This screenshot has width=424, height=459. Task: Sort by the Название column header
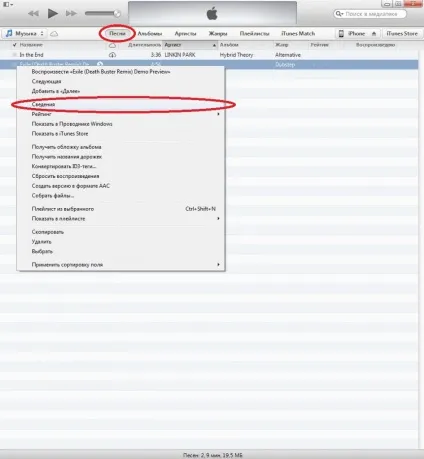[x=31, y=45]
